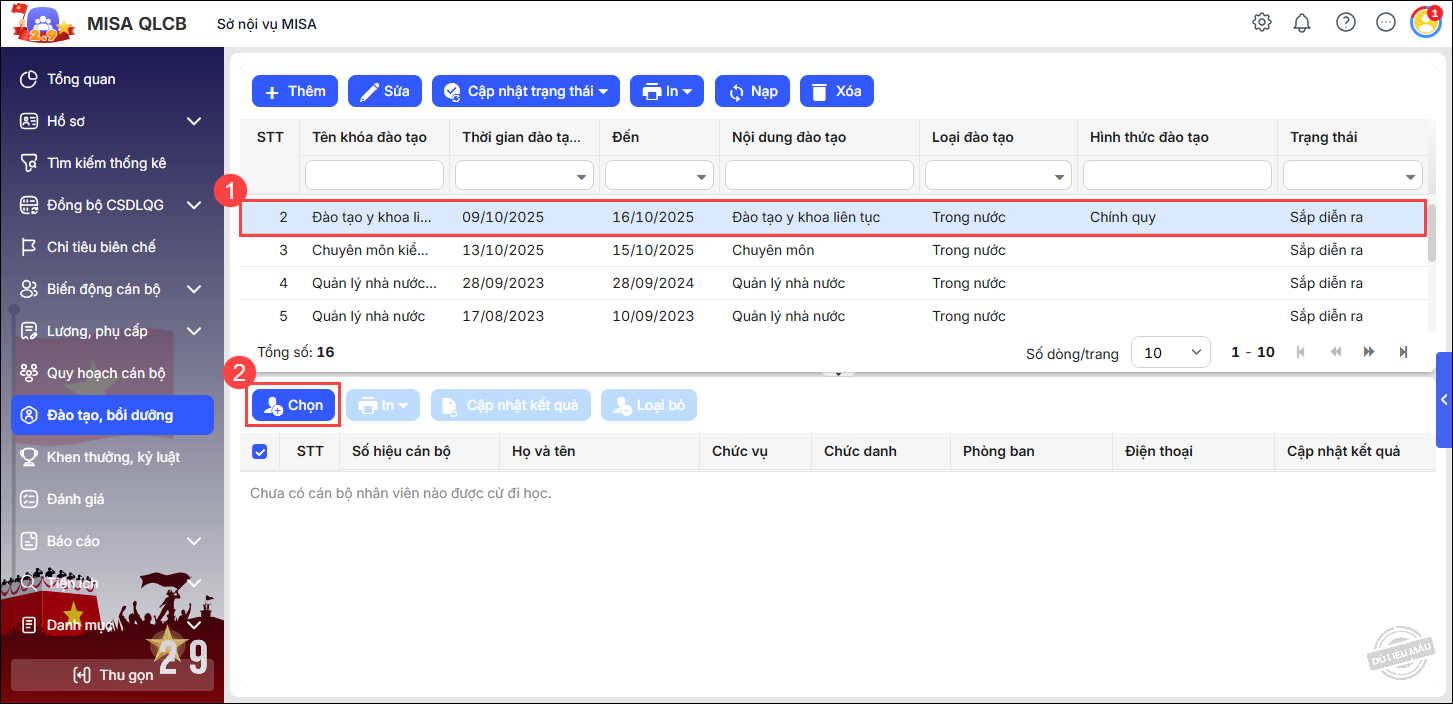Go to next page arrow in pagination

pyautogui.click(x=1369, y=352)
